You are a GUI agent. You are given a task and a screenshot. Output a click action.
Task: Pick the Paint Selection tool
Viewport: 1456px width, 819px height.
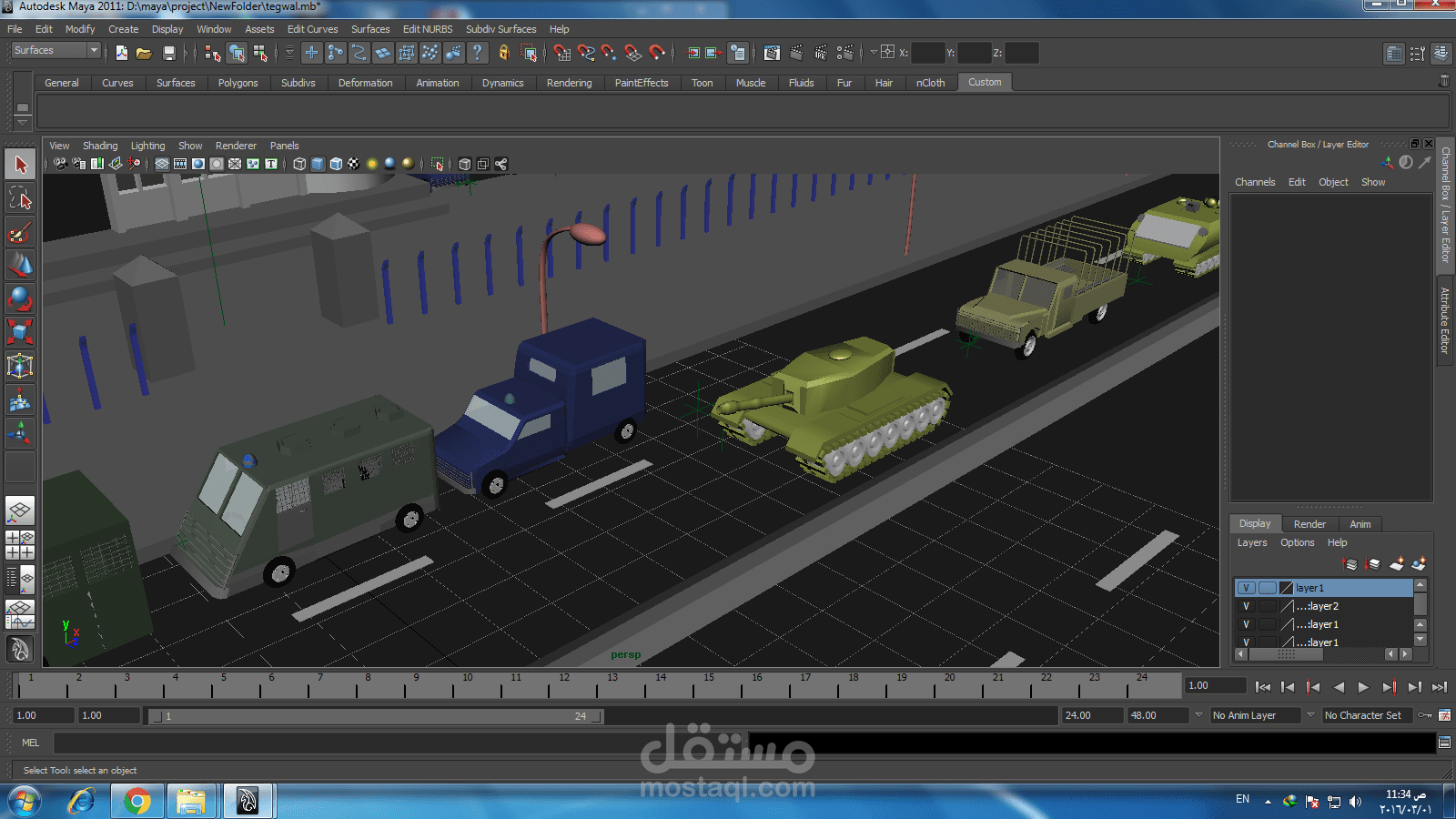(x=20, y=232)
